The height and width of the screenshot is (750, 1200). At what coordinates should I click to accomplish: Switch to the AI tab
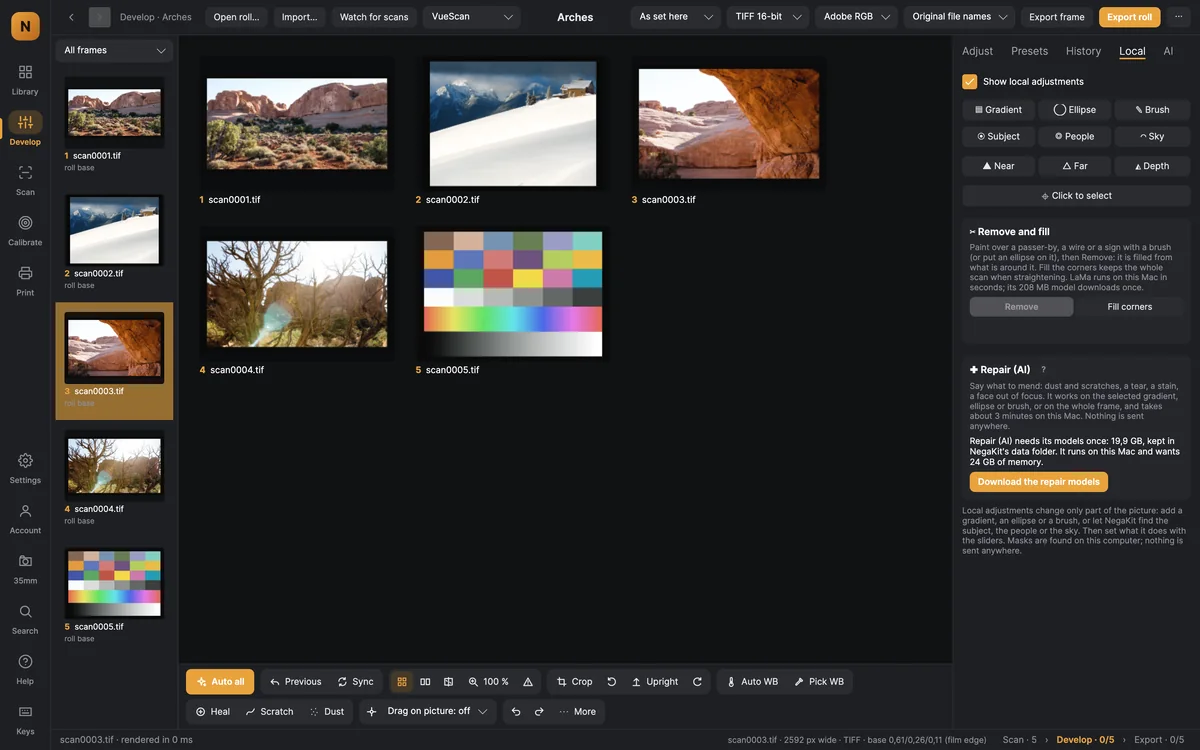tap(1168, 51)
